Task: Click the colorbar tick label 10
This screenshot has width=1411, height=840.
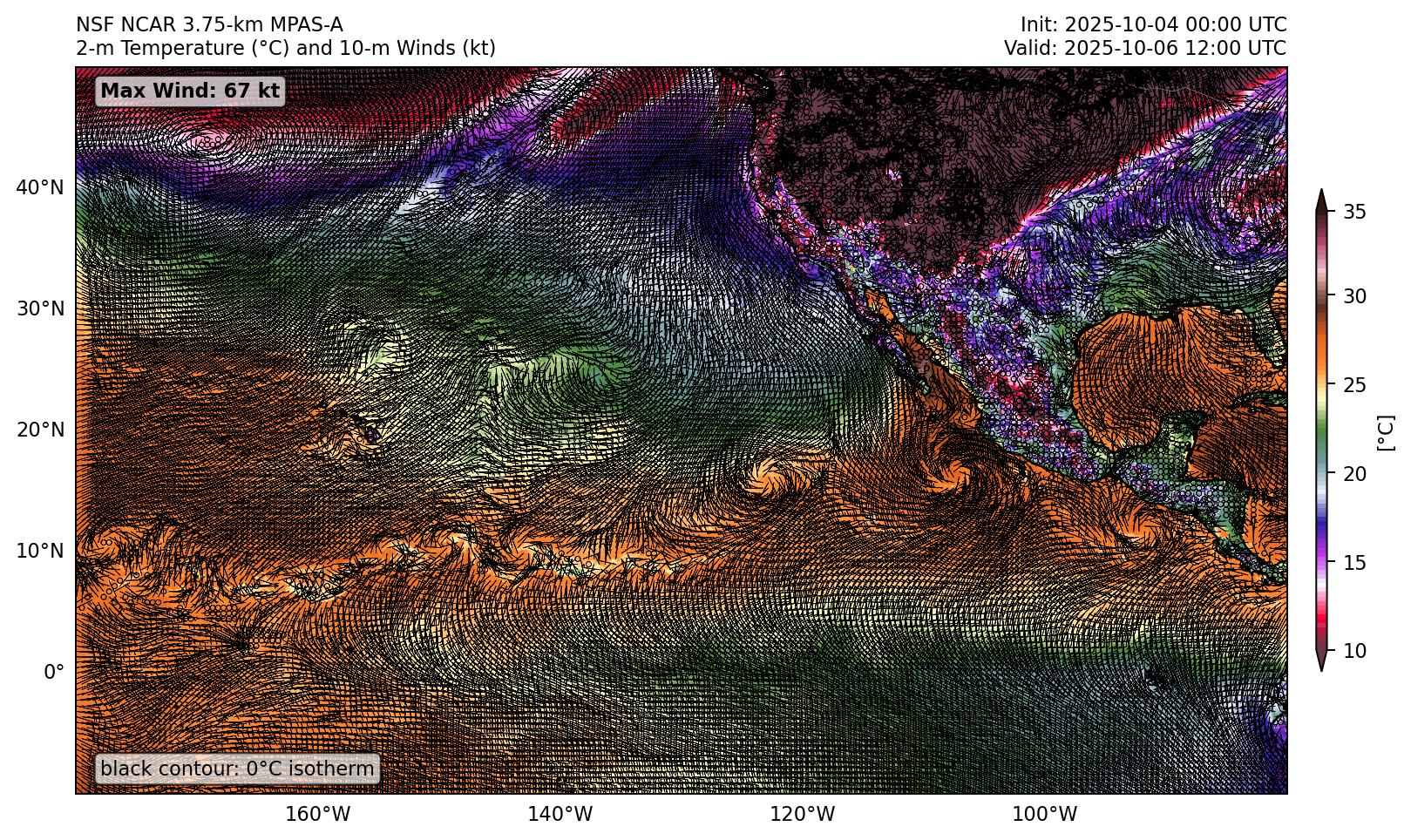Action: [x=1353, y=651]
